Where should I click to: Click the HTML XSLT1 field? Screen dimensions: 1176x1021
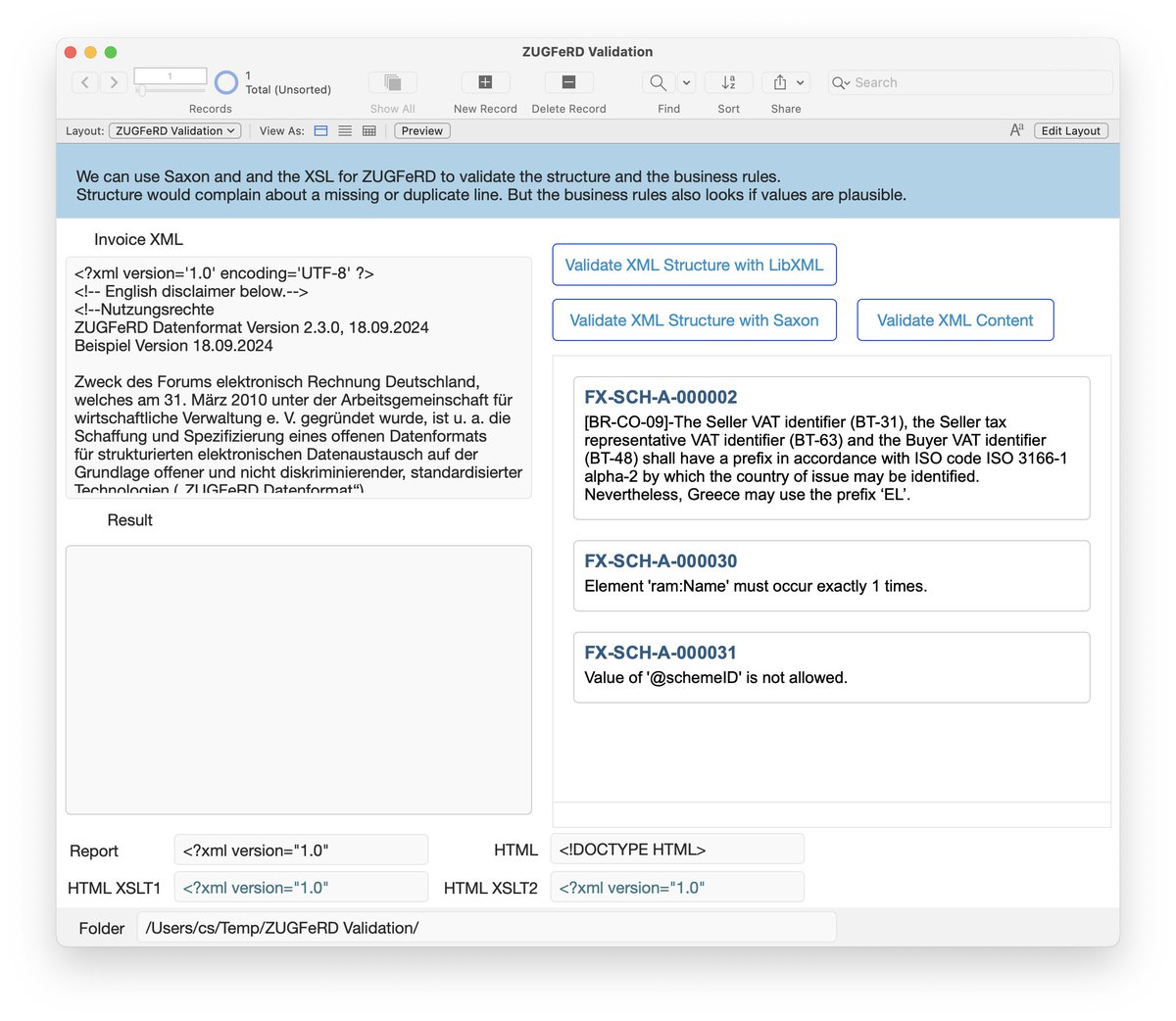(301, 887)
